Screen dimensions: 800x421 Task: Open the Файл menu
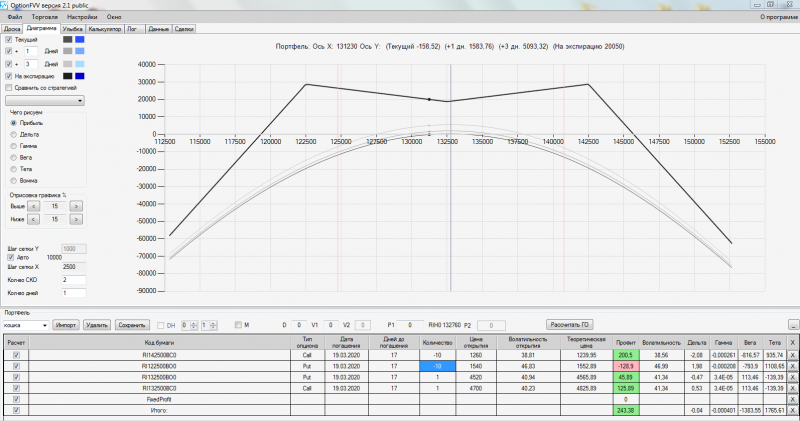click(15, 17)
